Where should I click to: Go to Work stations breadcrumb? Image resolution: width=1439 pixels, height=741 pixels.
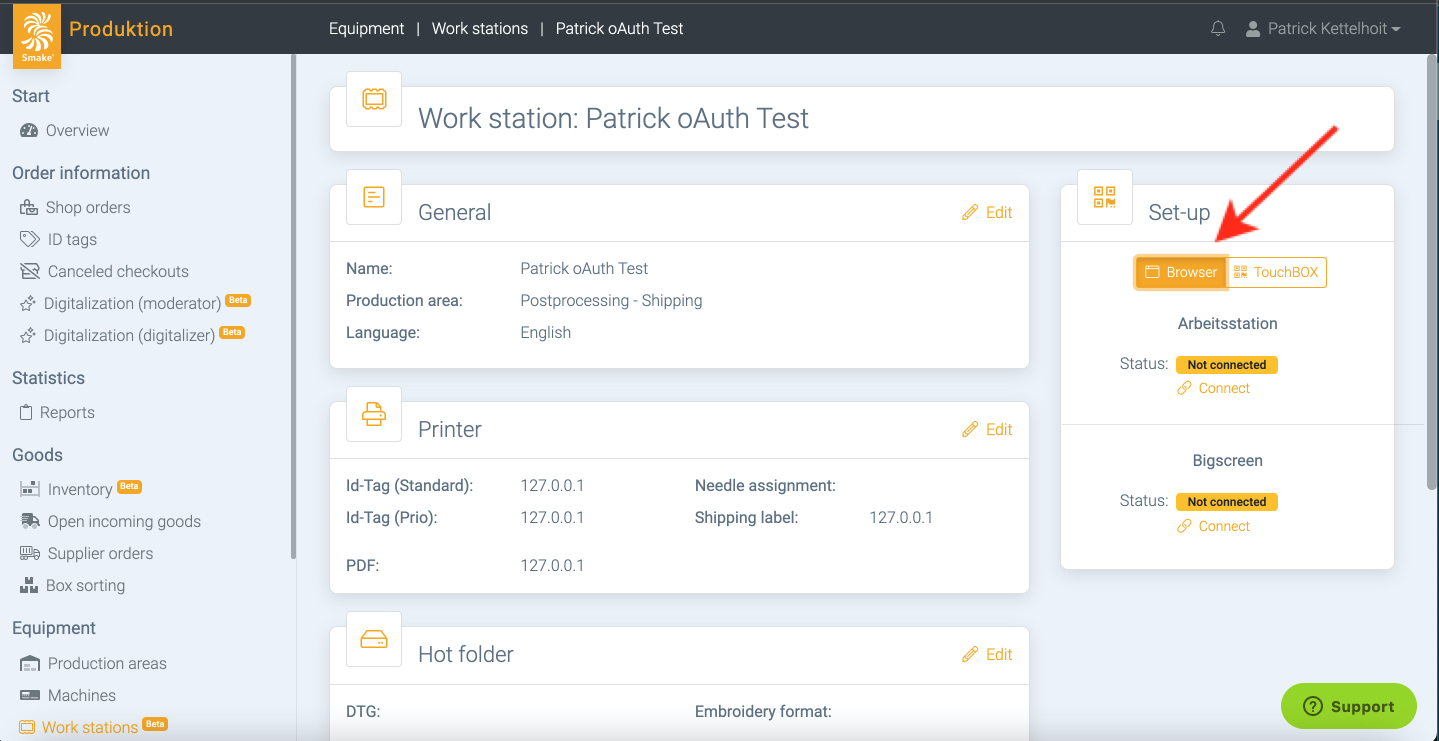480,29
